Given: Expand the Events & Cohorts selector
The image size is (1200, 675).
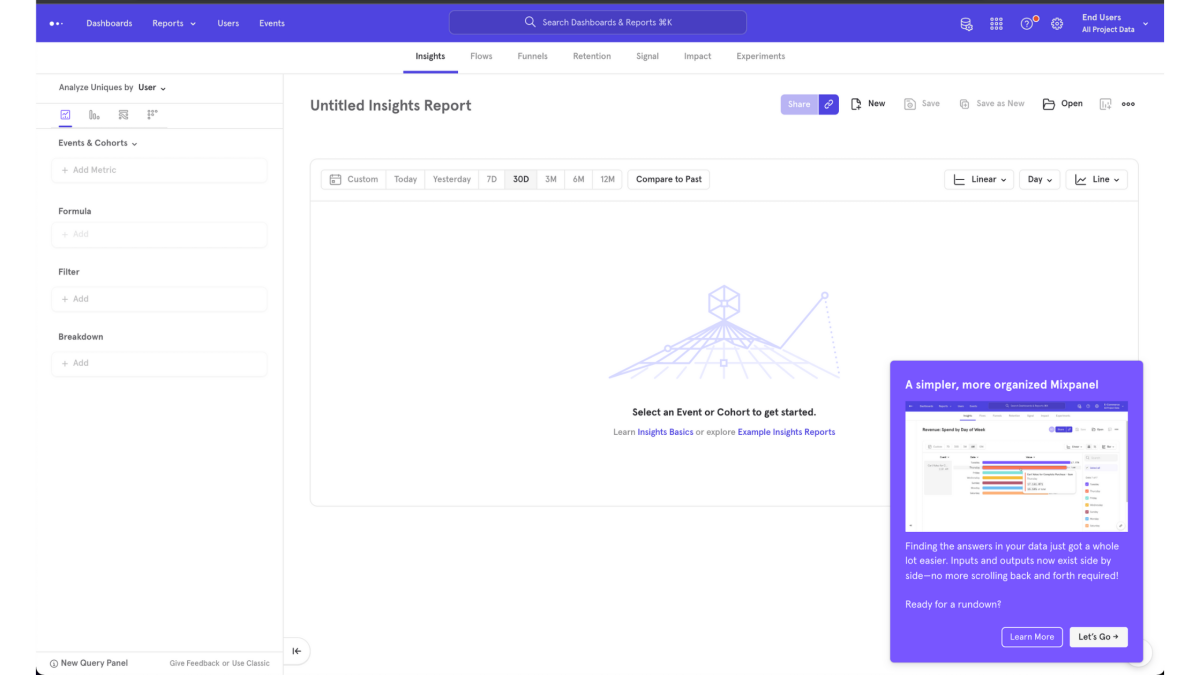Looking at the screenshot, I should point(98,143).
